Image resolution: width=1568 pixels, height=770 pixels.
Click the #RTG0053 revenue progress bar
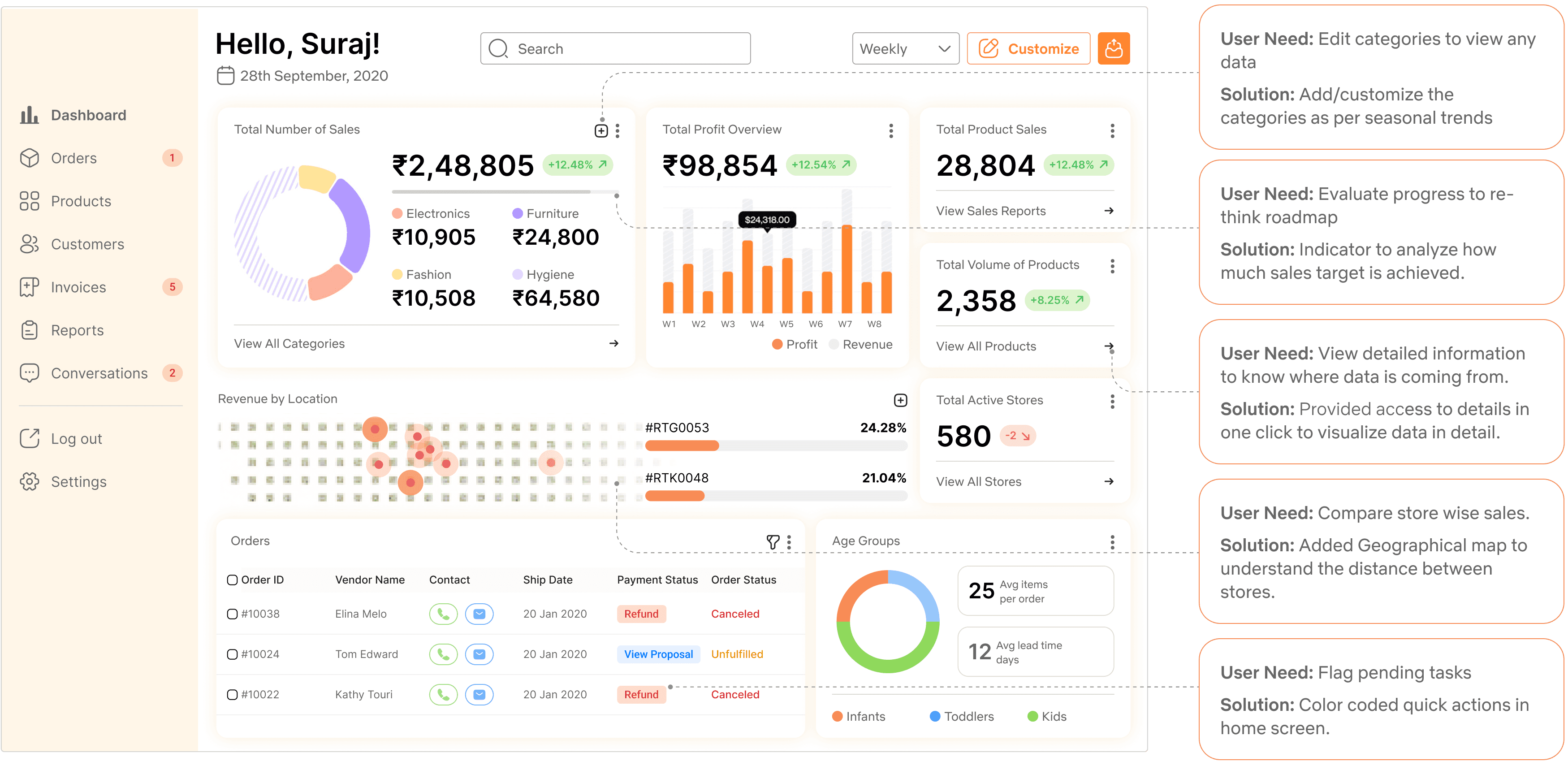point(775,446)
